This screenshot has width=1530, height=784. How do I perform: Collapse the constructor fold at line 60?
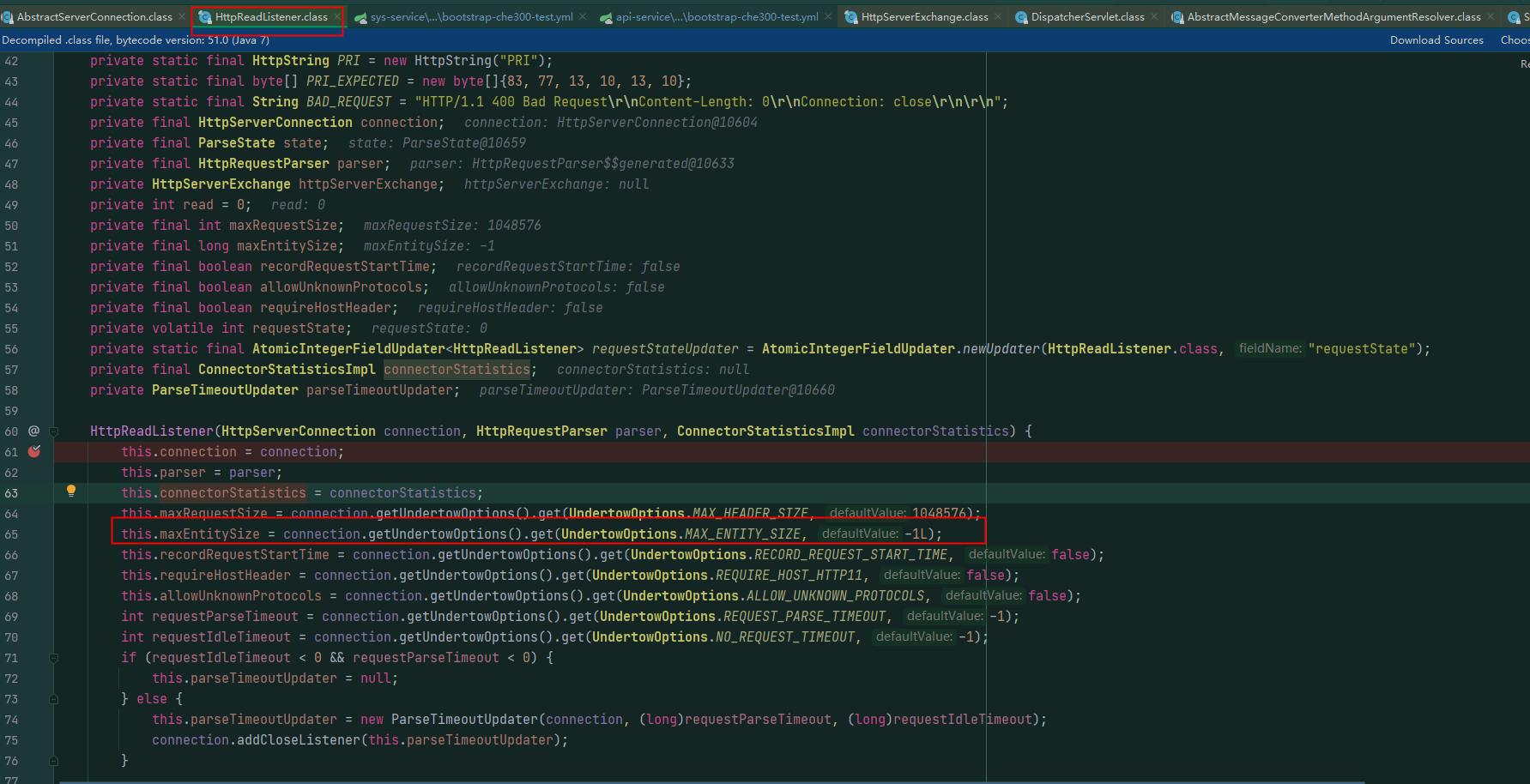click(x=54, y=431)
